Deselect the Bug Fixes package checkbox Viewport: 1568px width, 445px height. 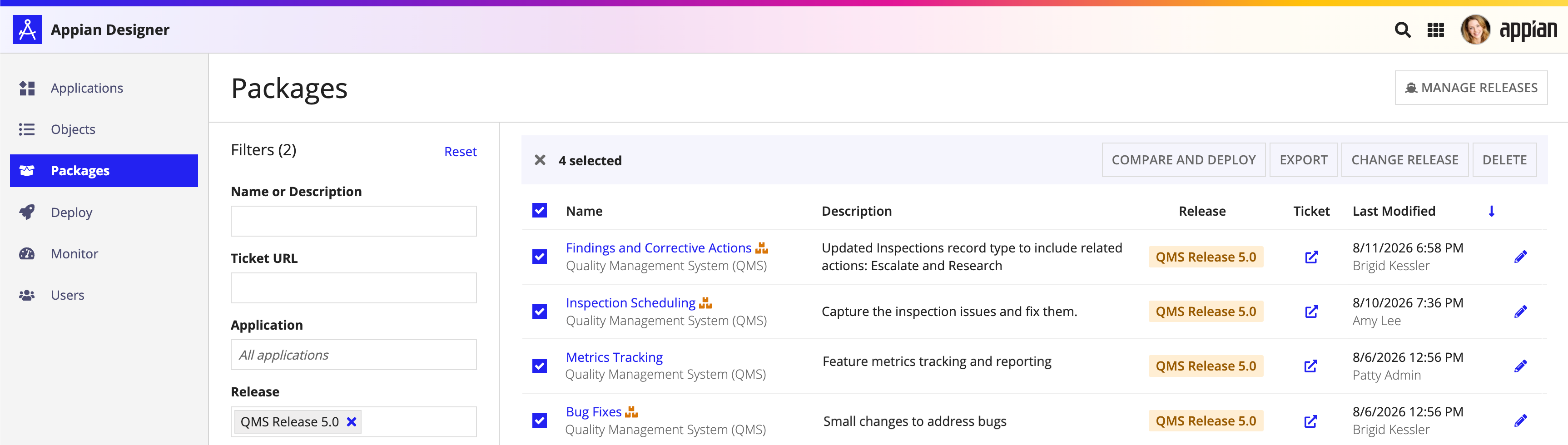(539, 420)
